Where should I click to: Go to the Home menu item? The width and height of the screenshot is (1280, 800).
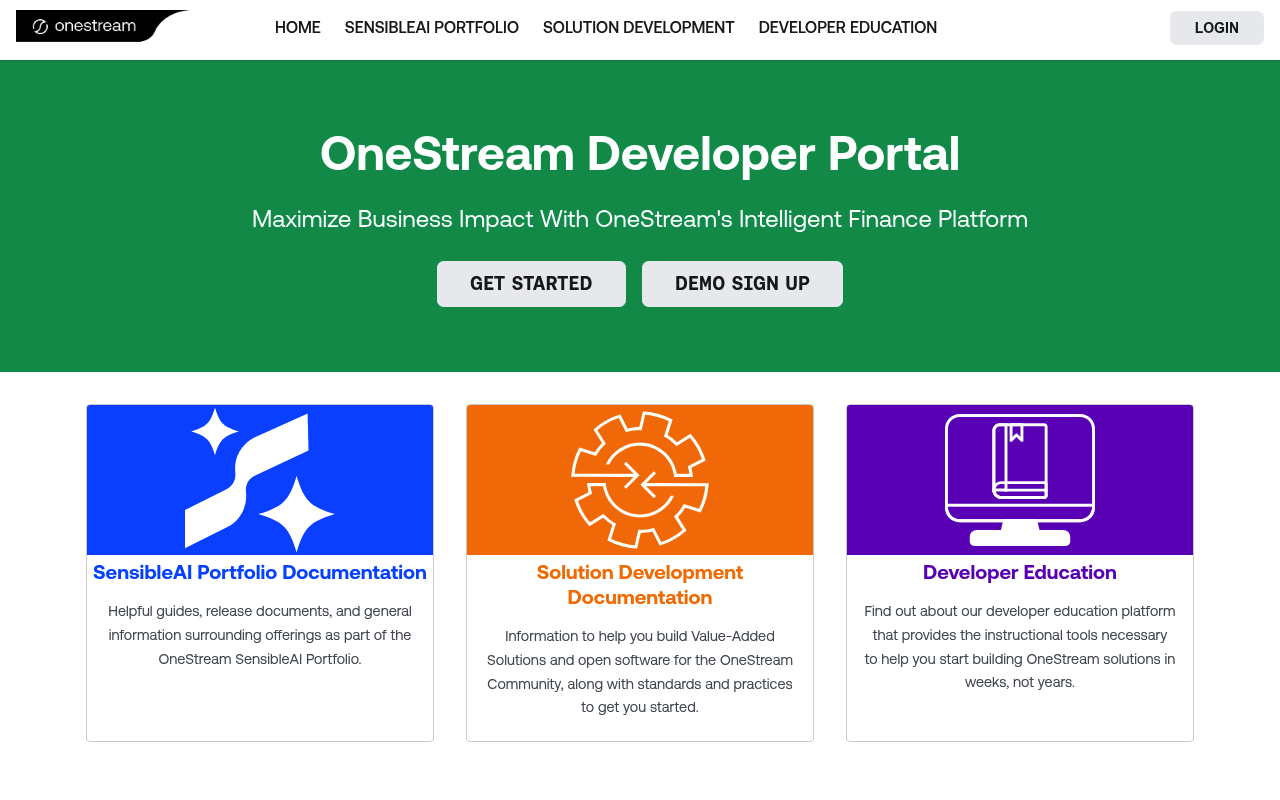point(298,28)
